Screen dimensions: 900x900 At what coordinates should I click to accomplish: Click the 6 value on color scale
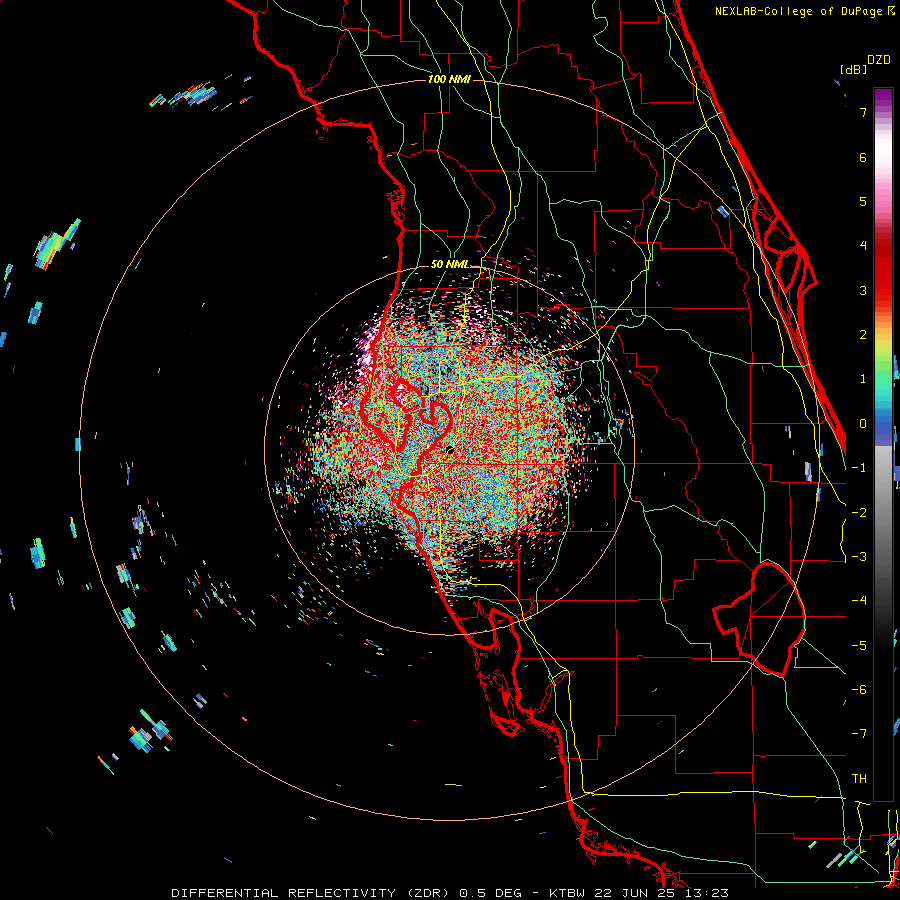click(863, 157)
